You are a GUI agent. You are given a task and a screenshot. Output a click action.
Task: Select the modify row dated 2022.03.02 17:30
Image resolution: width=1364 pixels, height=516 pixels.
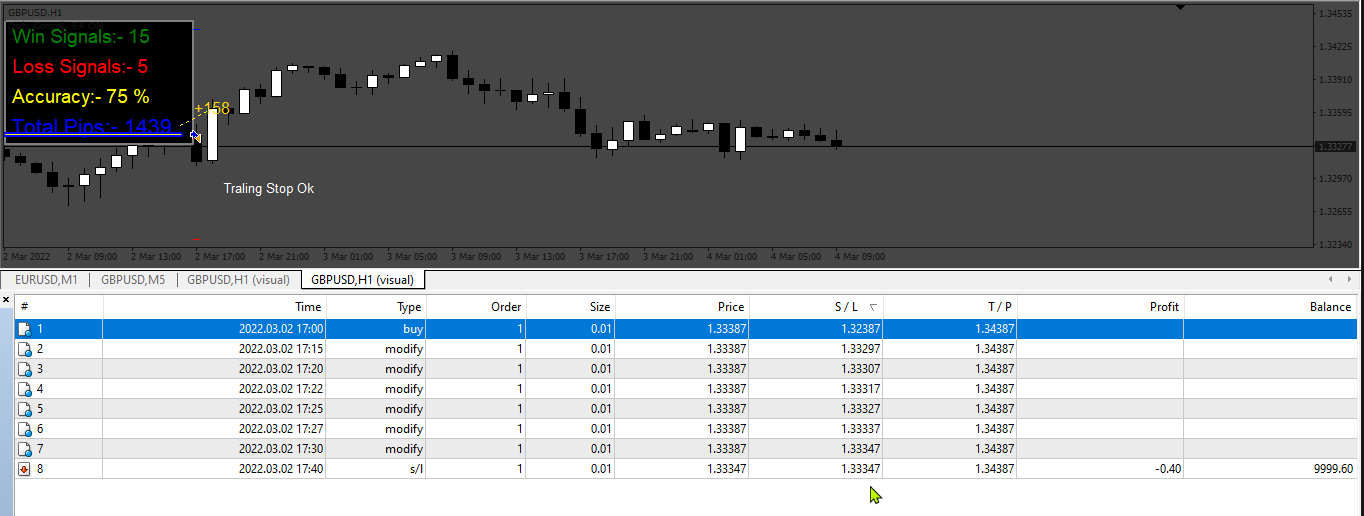coord(686,449)
